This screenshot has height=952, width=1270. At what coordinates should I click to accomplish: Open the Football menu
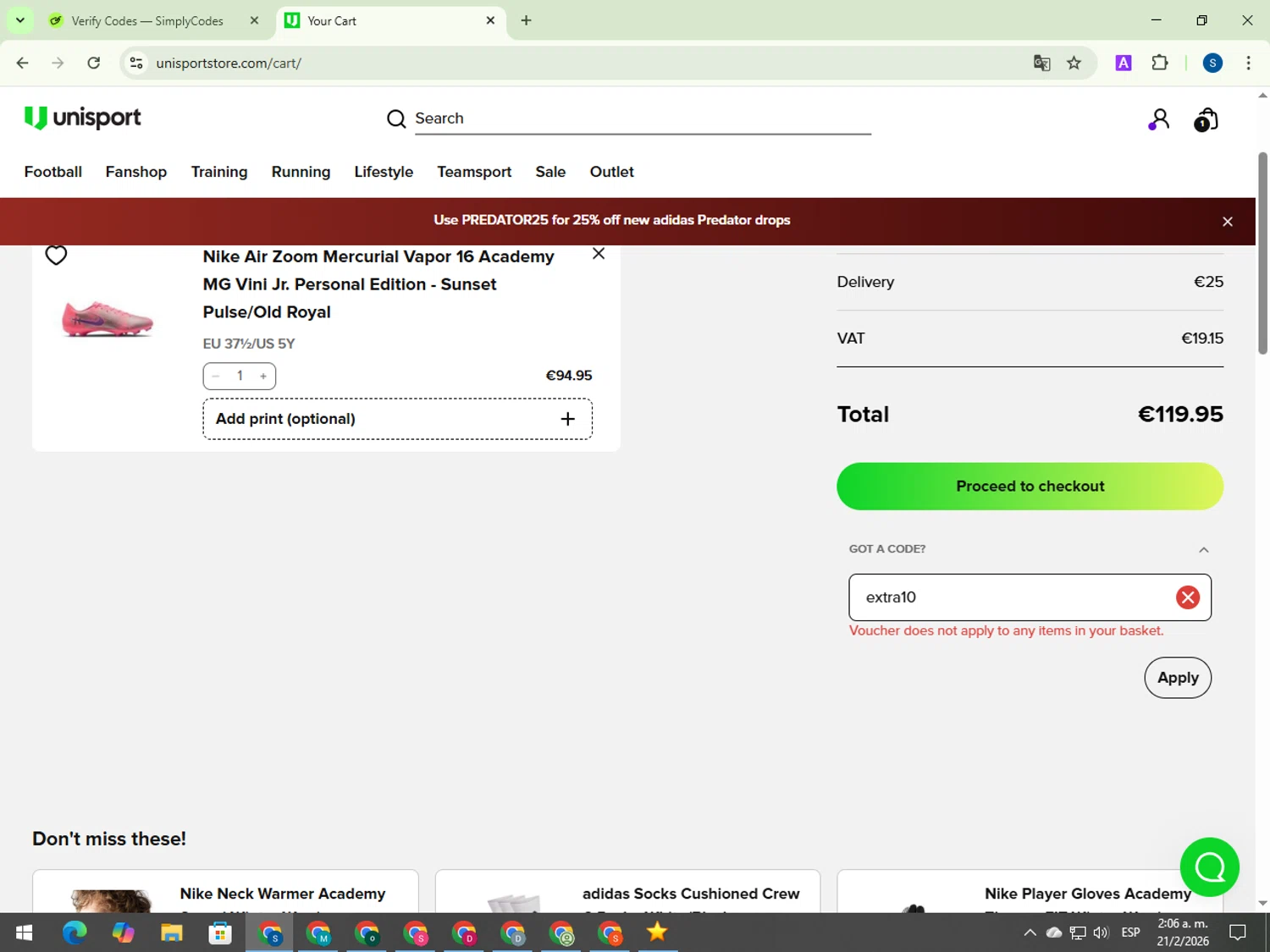53,172
